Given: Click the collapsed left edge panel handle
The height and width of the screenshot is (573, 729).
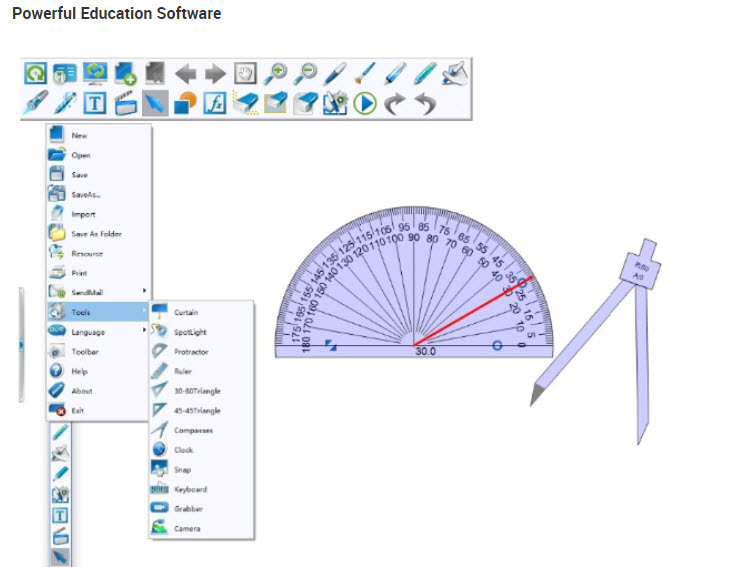Looking at the screenshot, I should point(21,345).
